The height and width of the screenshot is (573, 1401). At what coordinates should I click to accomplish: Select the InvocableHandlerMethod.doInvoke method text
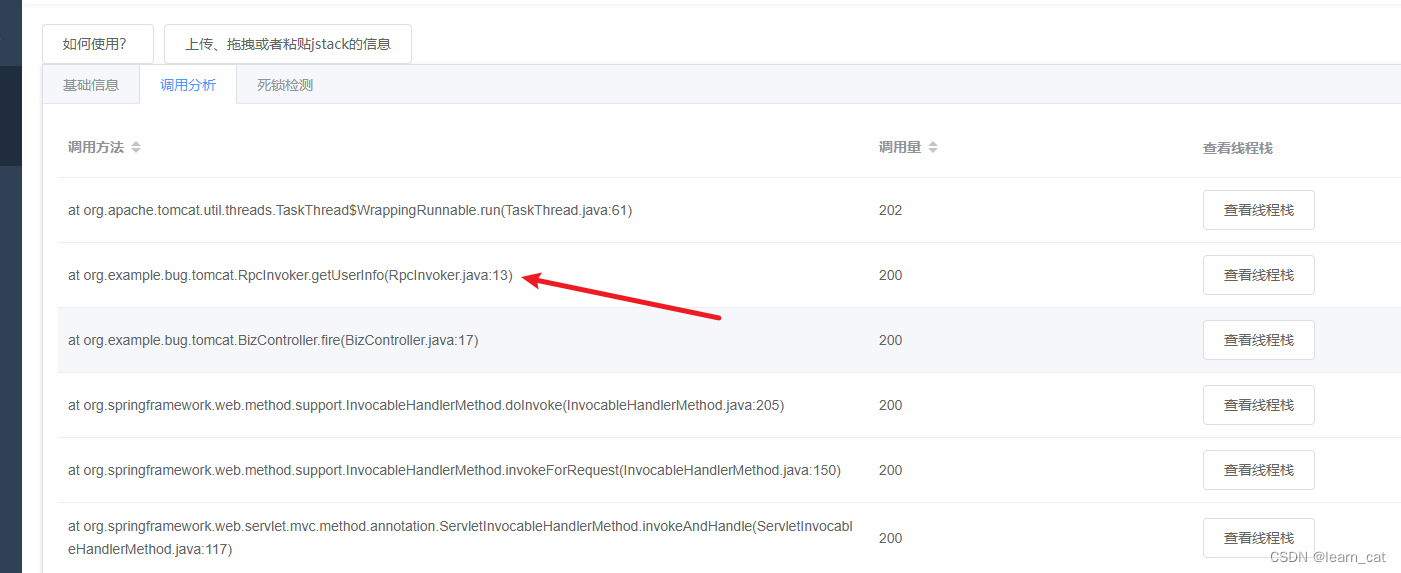click(x=426, y=405)
